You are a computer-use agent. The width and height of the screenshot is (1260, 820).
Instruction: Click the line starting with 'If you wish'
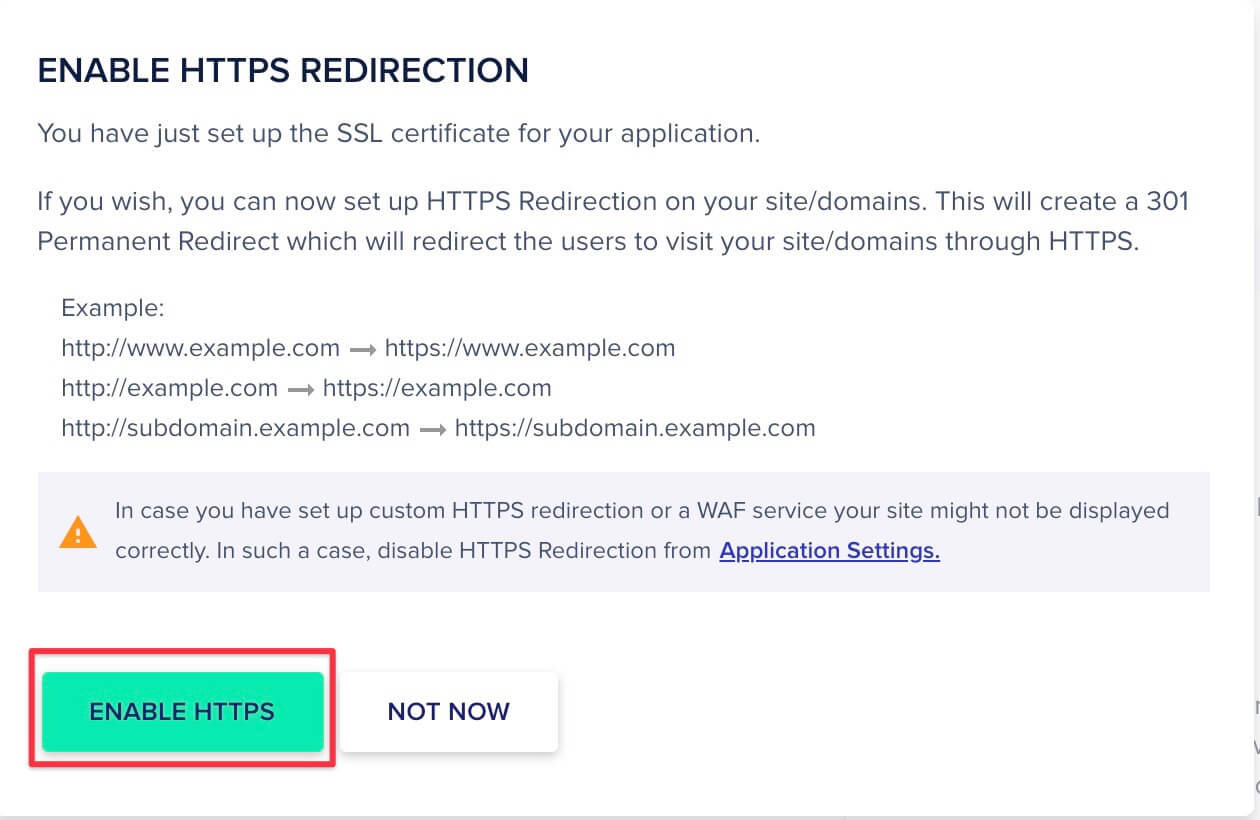[613, 201]
